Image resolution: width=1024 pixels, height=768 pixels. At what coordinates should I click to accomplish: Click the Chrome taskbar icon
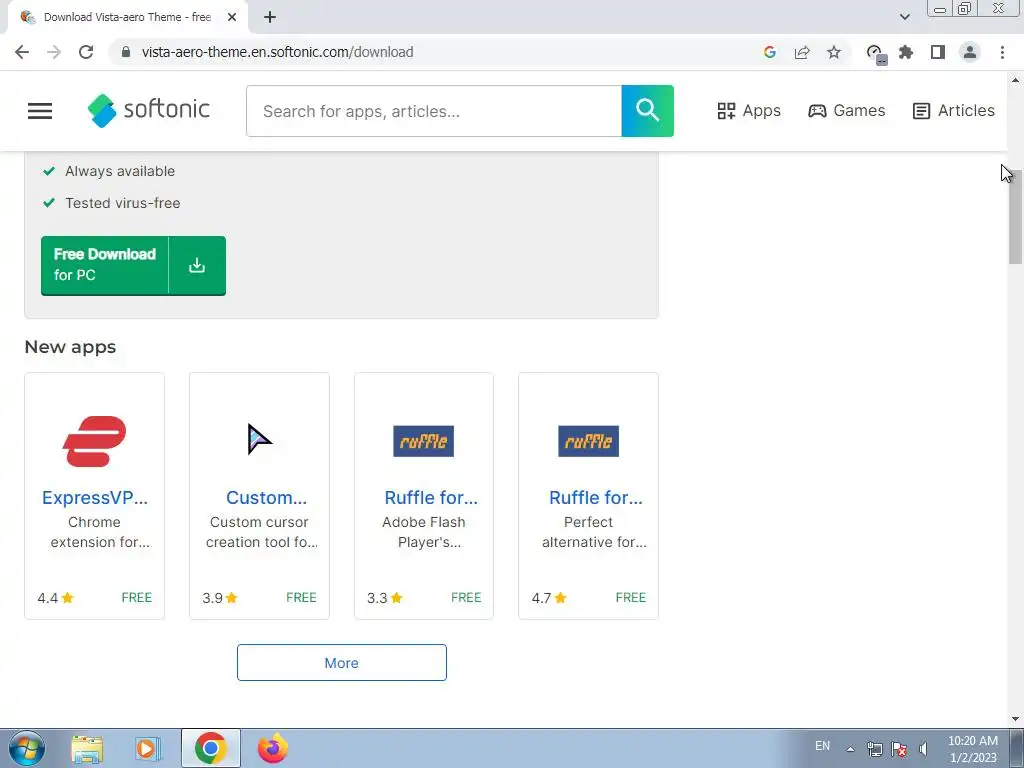210,748
